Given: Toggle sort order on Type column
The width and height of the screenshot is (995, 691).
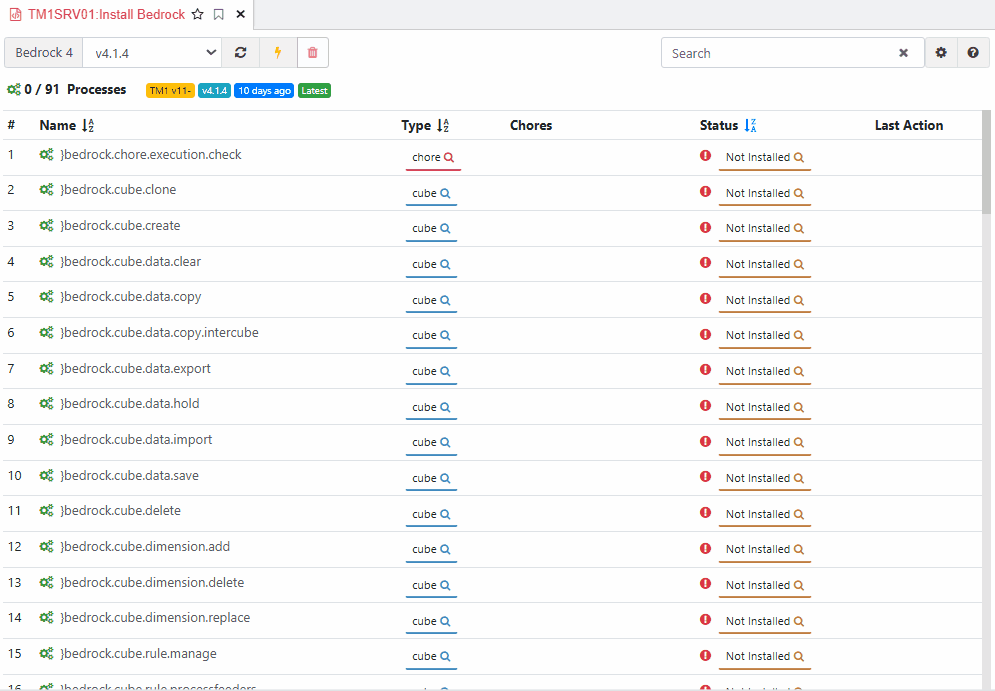Looking at the screenshot, I should [x=443, y=126].
